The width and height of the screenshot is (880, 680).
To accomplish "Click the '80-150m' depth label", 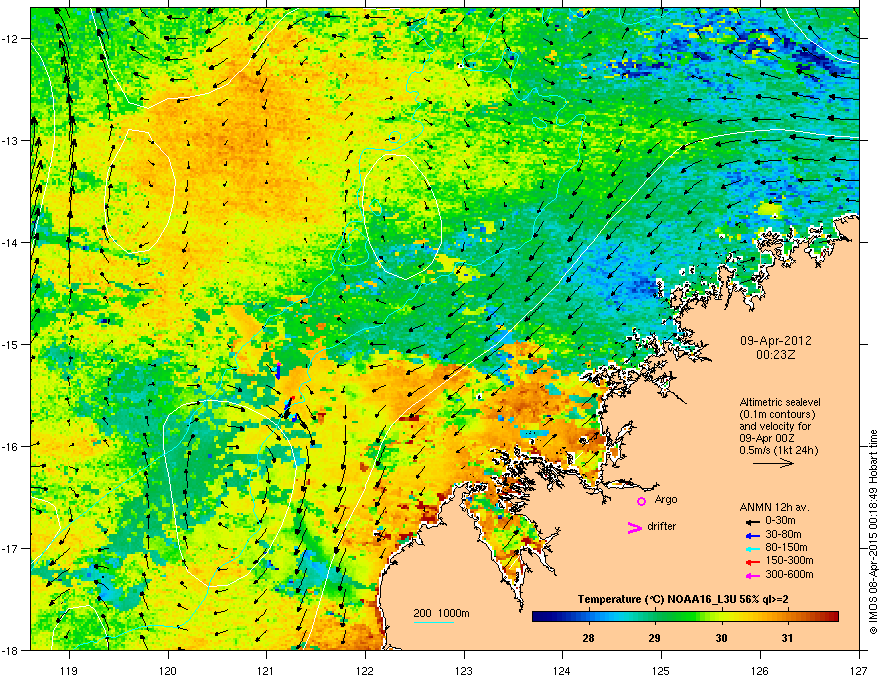I will (x=786, y=548).
